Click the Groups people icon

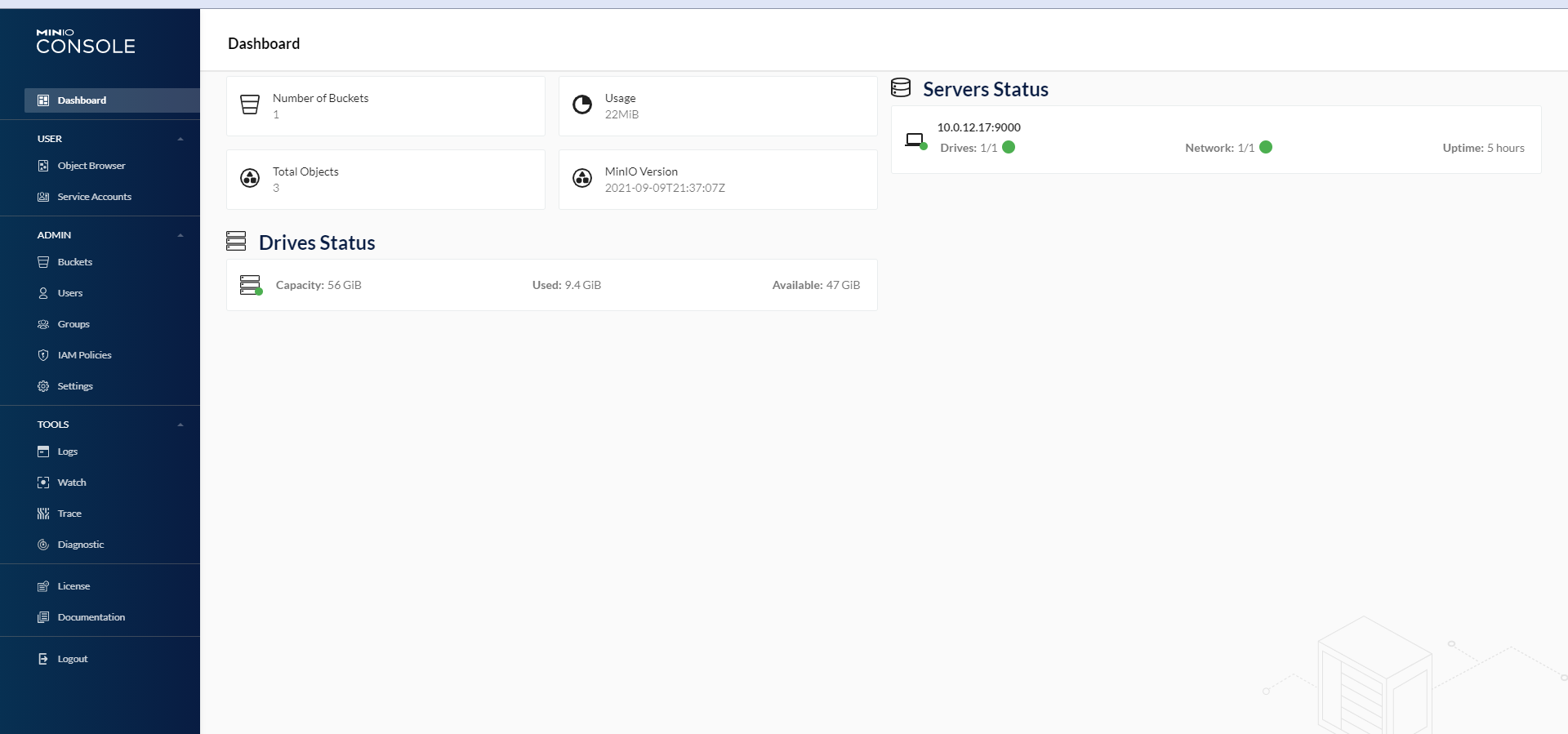click(43, 324)
